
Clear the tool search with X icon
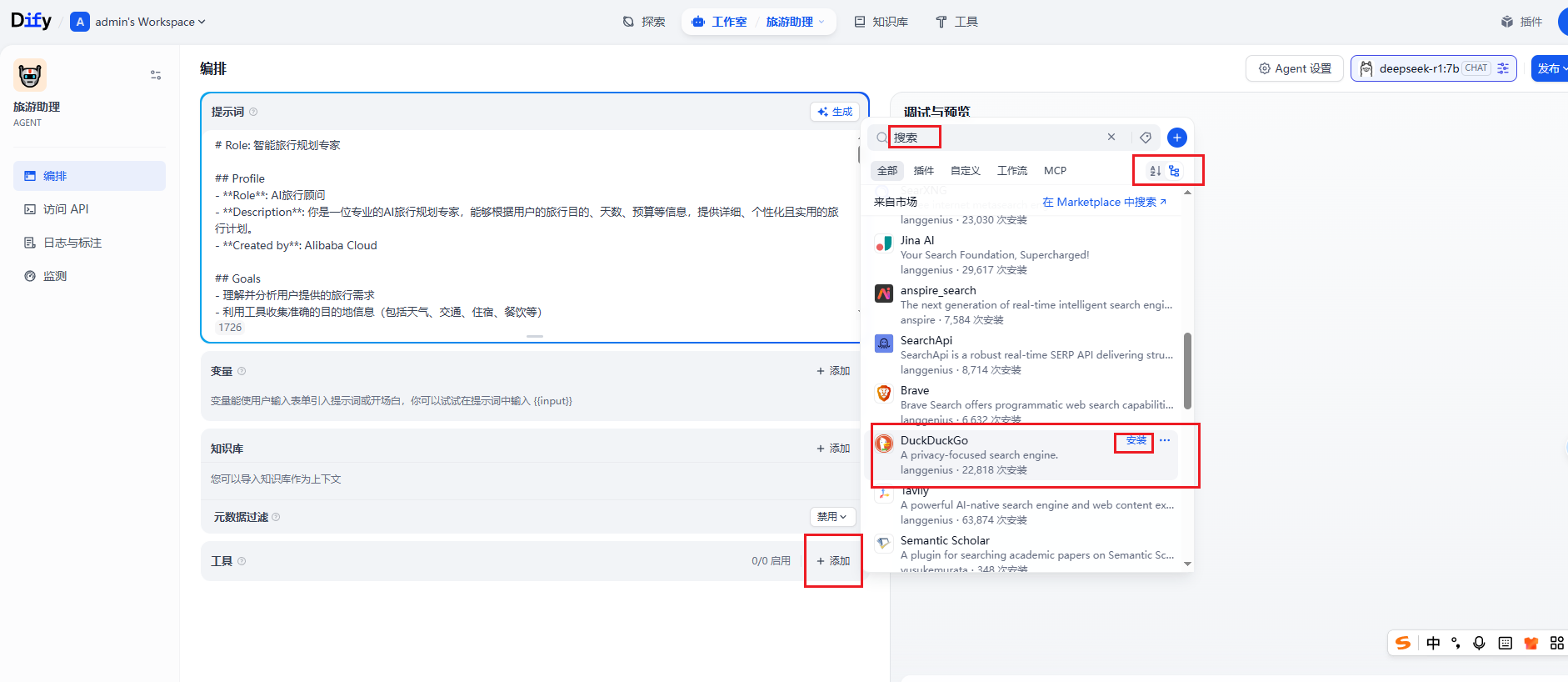click(1111, 137)
